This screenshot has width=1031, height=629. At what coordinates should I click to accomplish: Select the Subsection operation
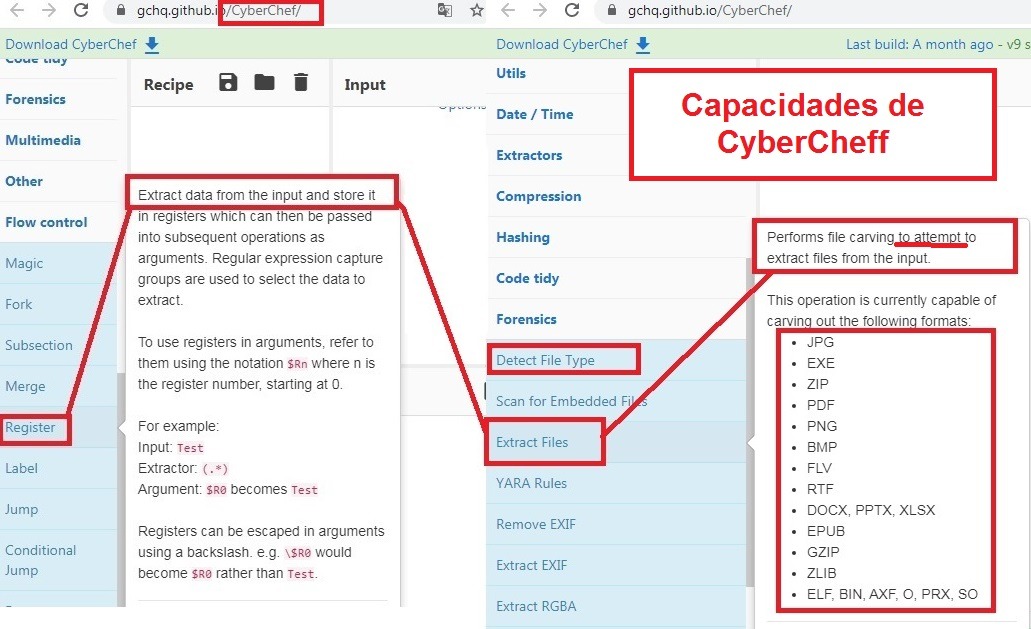[58, 345]
